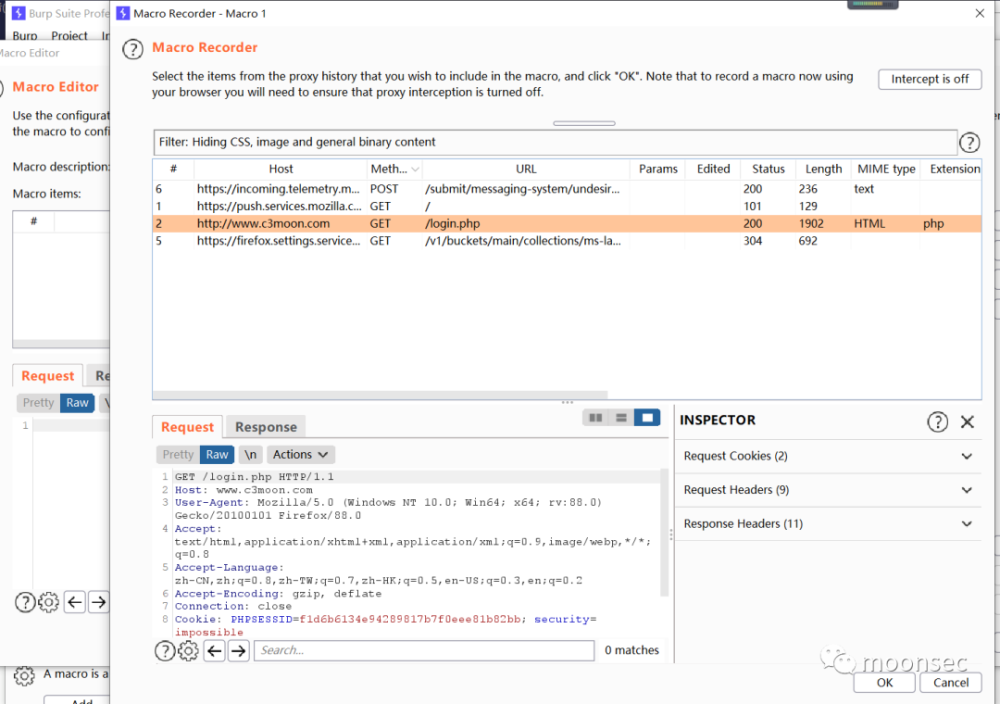Expand Response Headers (11) section
Viewport: 1000px width, 704px height.
coord(828,524)
